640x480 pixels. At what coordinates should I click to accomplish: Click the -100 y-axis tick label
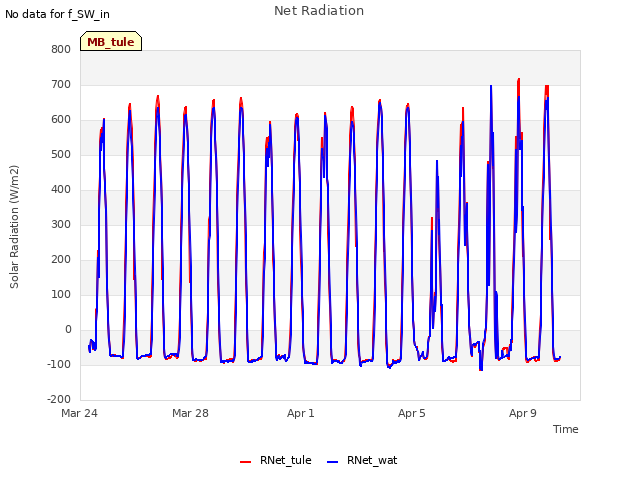[59, 364]
